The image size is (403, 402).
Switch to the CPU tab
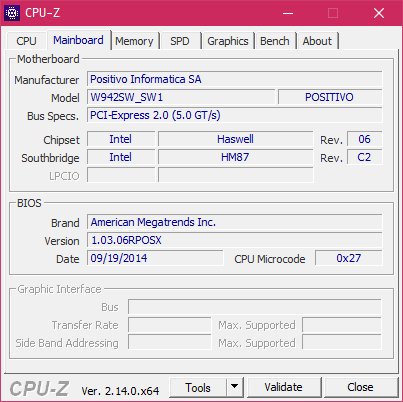pyautogui.click(x=26, y=41)
